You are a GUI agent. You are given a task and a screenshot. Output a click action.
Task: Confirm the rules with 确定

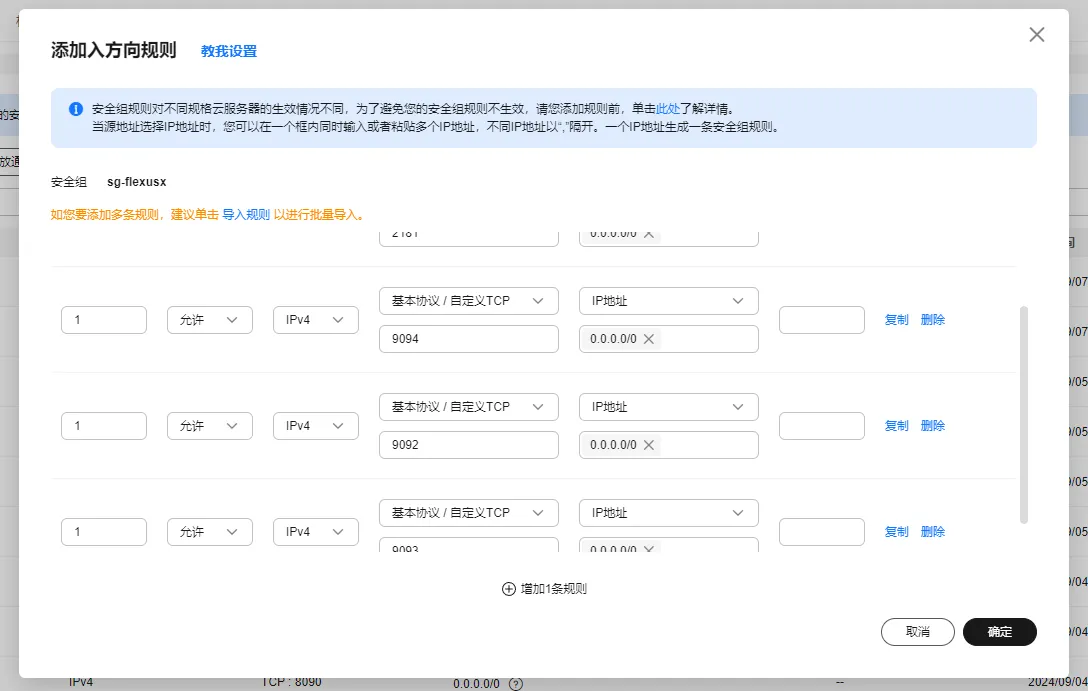click(1000, 632)
